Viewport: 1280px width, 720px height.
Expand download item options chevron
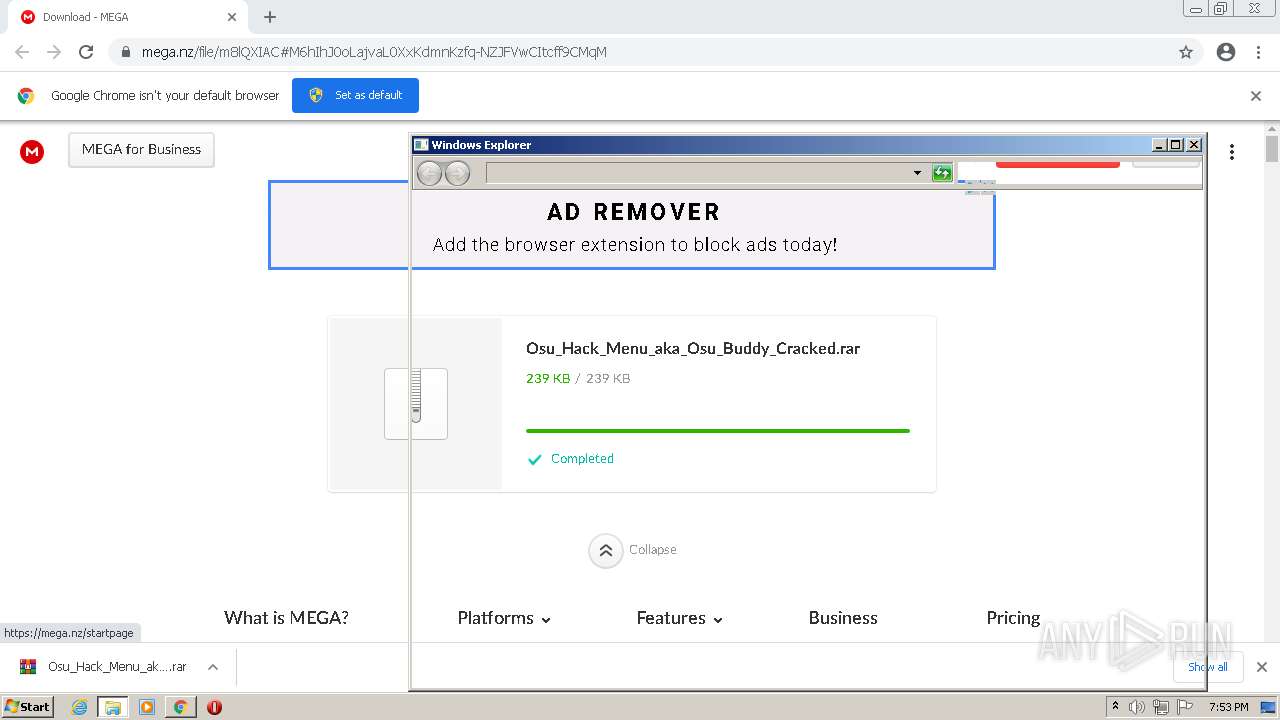(213, 667)
